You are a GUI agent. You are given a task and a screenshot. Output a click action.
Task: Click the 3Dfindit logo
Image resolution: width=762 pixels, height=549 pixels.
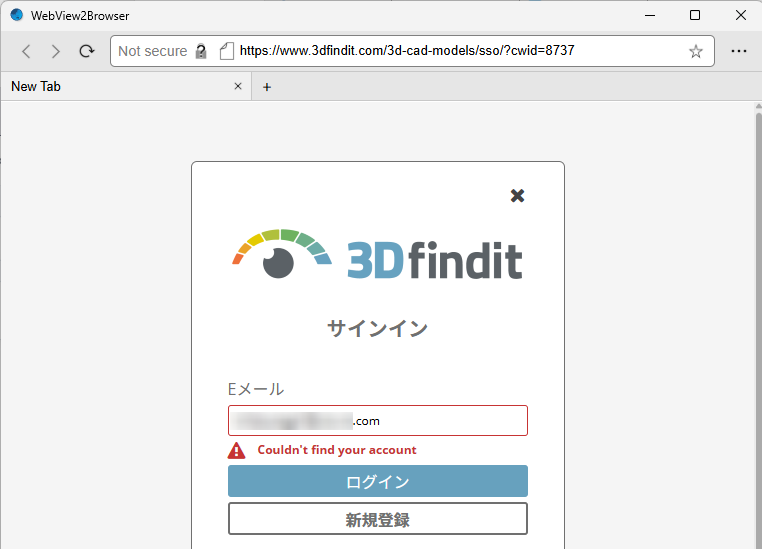(x=377, y=255)
